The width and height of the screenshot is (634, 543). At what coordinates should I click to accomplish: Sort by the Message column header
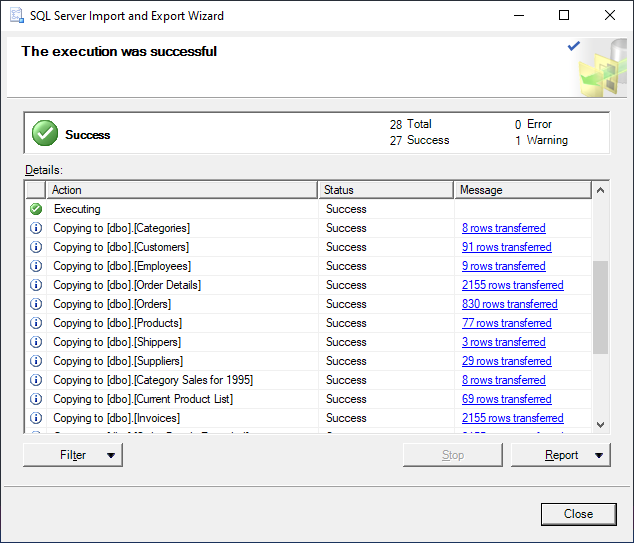[x=523, y=190]
